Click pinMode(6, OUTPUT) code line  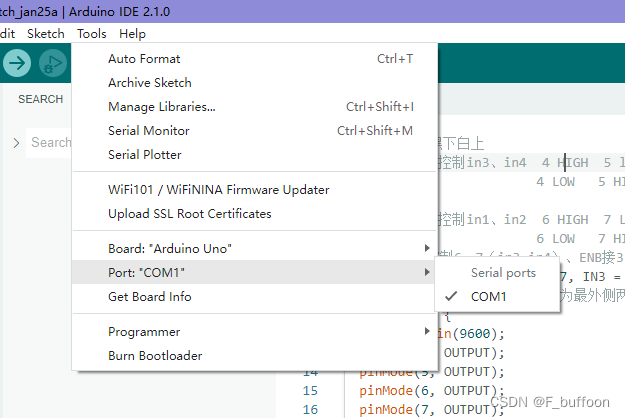(x=432, y=391)
